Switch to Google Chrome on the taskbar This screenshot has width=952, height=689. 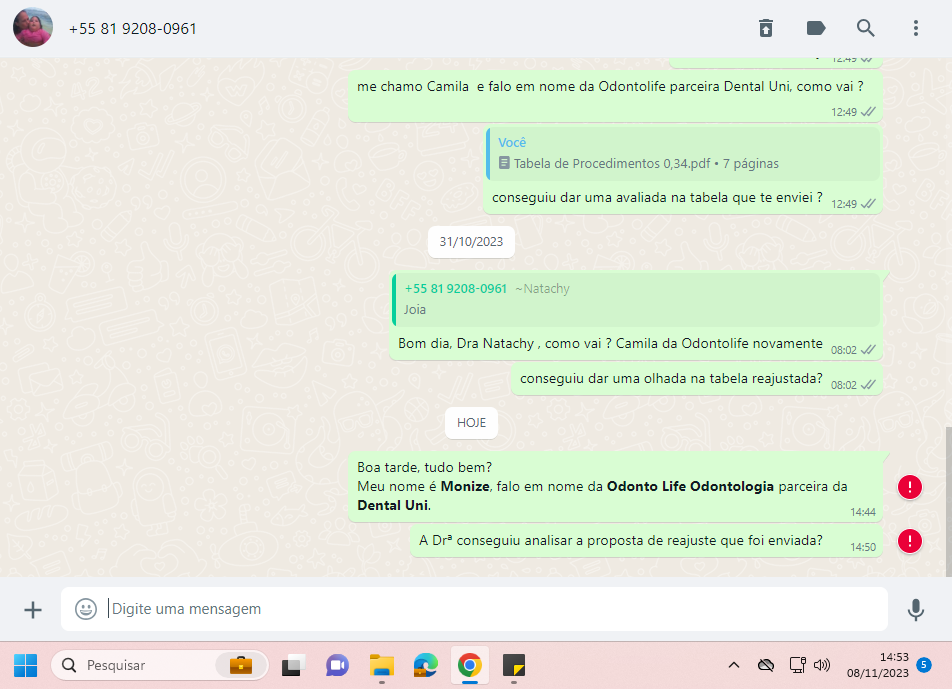[x=469, y=665]
